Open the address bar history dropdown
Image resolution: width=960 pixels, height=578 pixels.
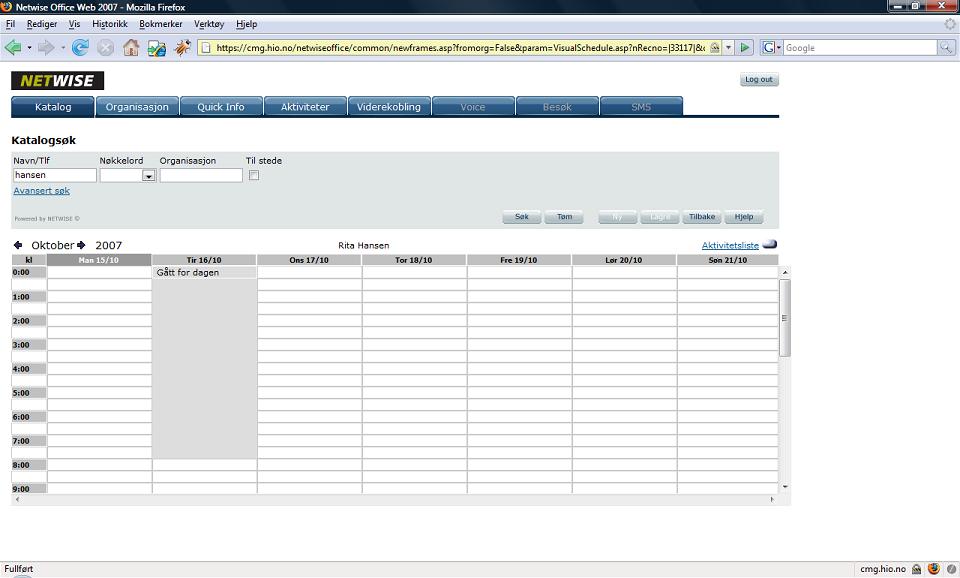tap(729, 48)
